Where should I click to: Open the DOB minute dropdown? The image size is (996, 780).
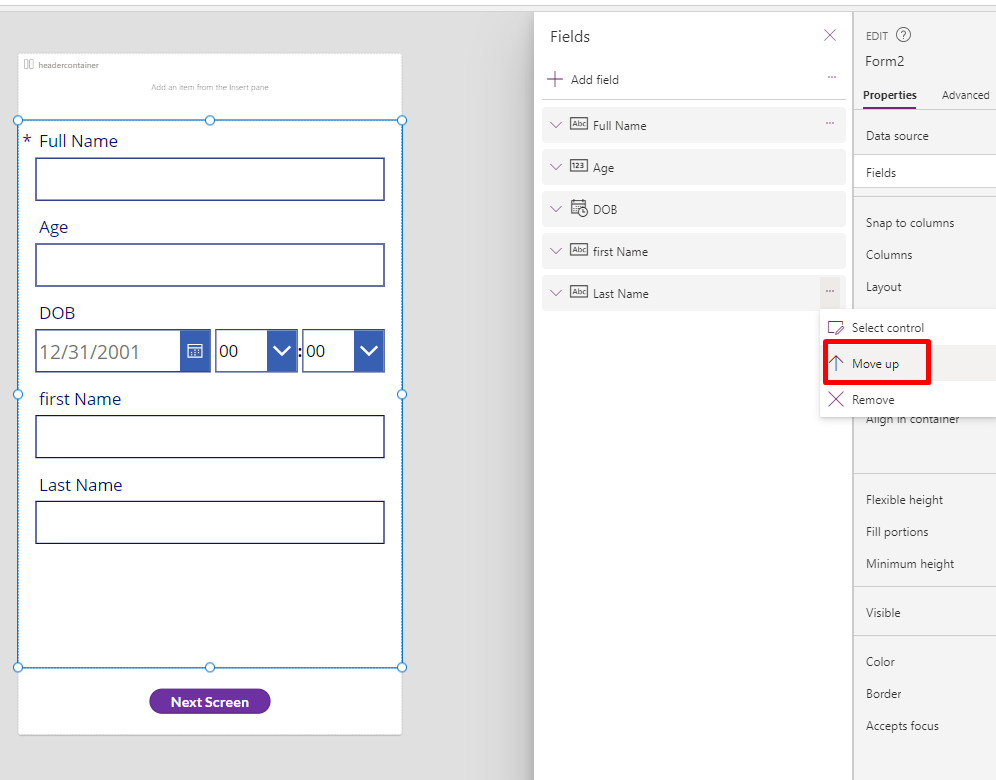pos(368,351)
